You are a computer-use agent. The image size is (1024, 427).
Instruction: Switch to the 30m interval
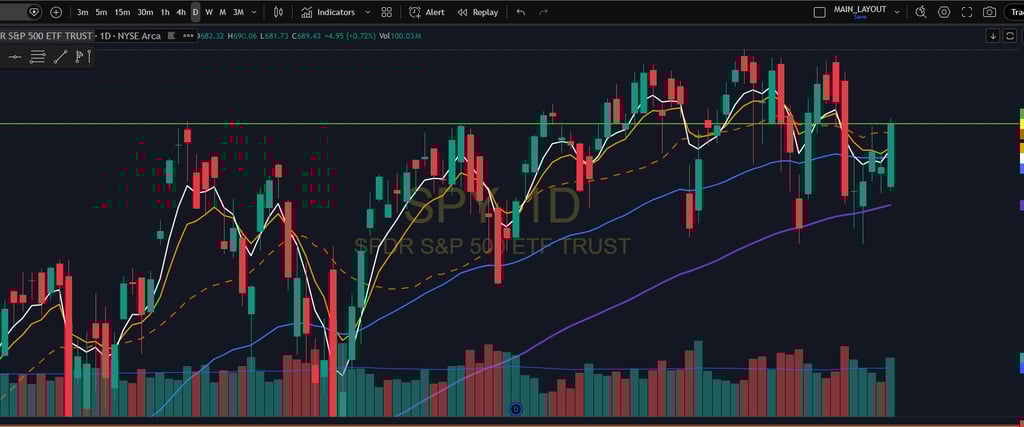coord(145,12)
